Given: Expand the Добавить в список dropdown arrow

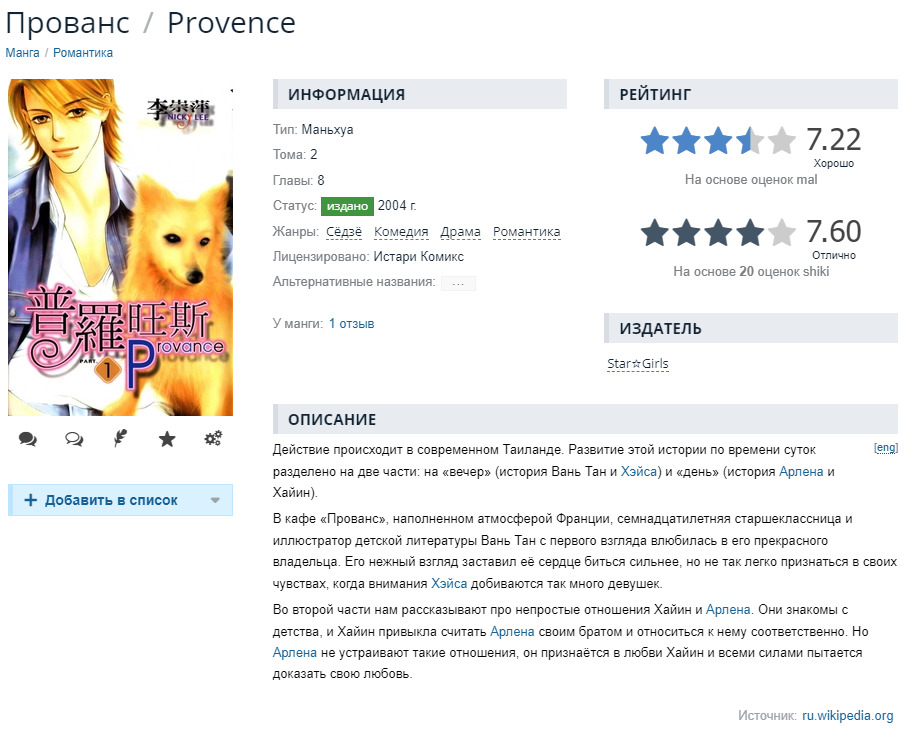Looking at the screenshot, I should point(215,500).
